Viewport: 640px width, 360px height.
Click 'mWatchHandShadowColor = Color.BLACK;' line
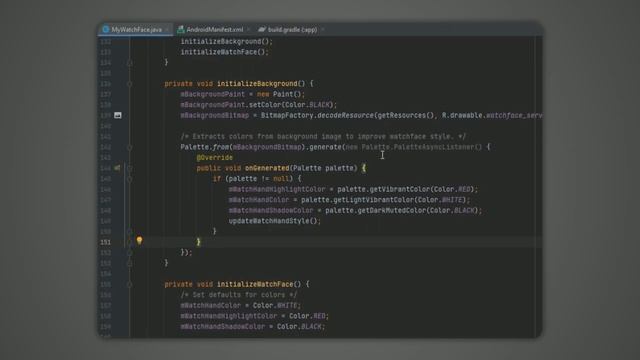[x=253, y=327]
